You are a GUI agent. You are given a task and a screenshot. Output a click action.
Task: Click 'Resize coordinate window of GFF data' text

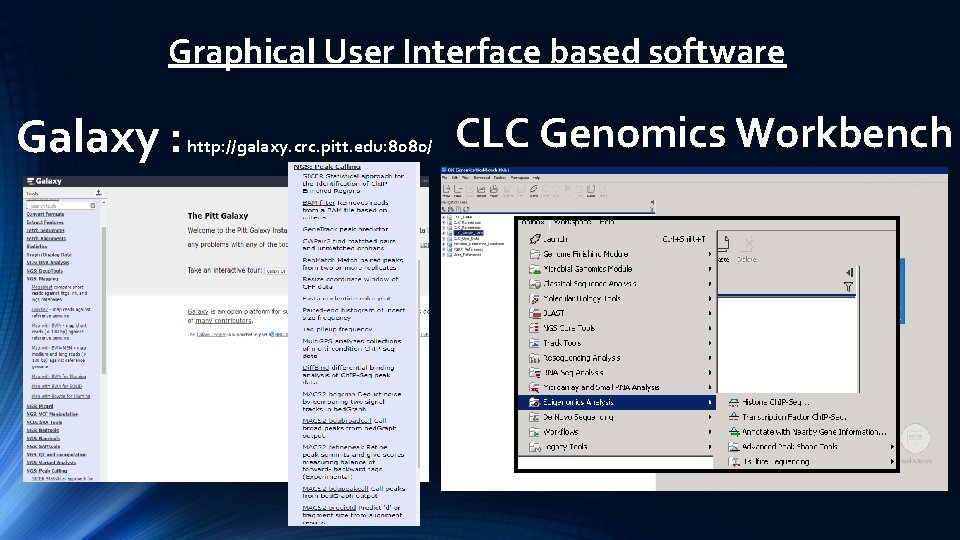[350, 283]
